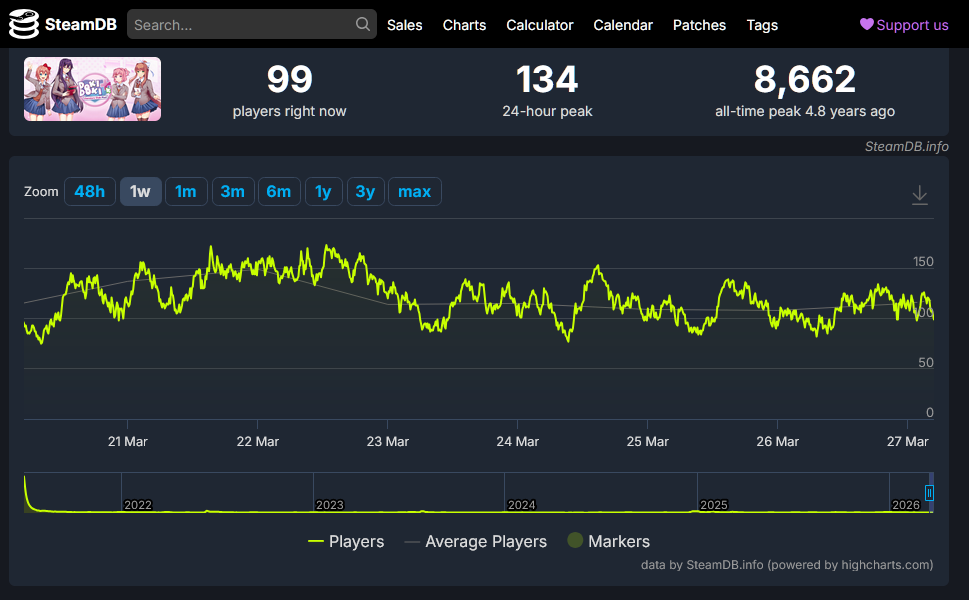The height and width of the screenshot is (600, 969).
Task: Set chart zoom to 48h
Action: click(x=90, y=192)
